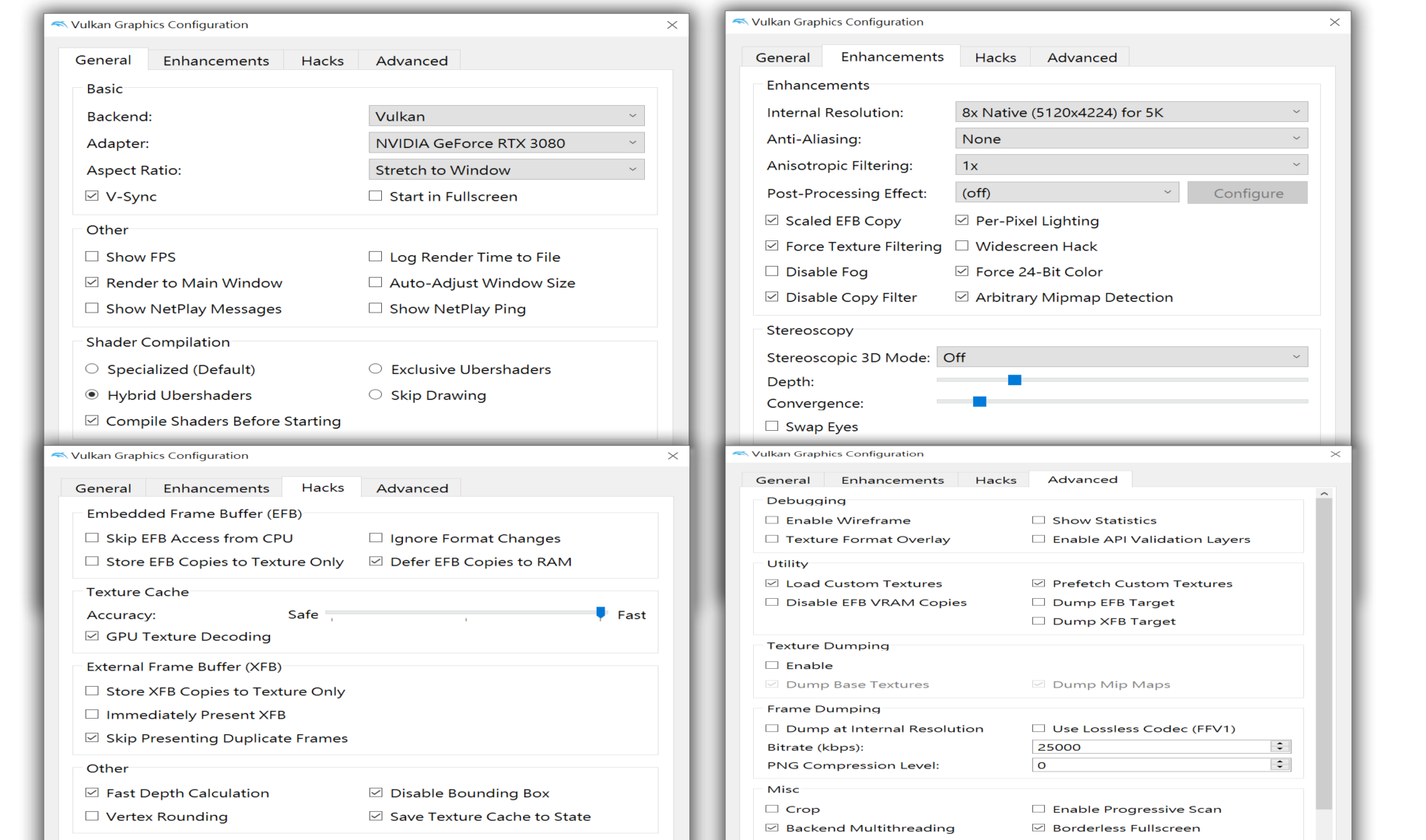Viewport: 1426px width, 840px height.
Task: Switch to General tab in top-right window
Action: pyautogui.click(x=783, y=58)
